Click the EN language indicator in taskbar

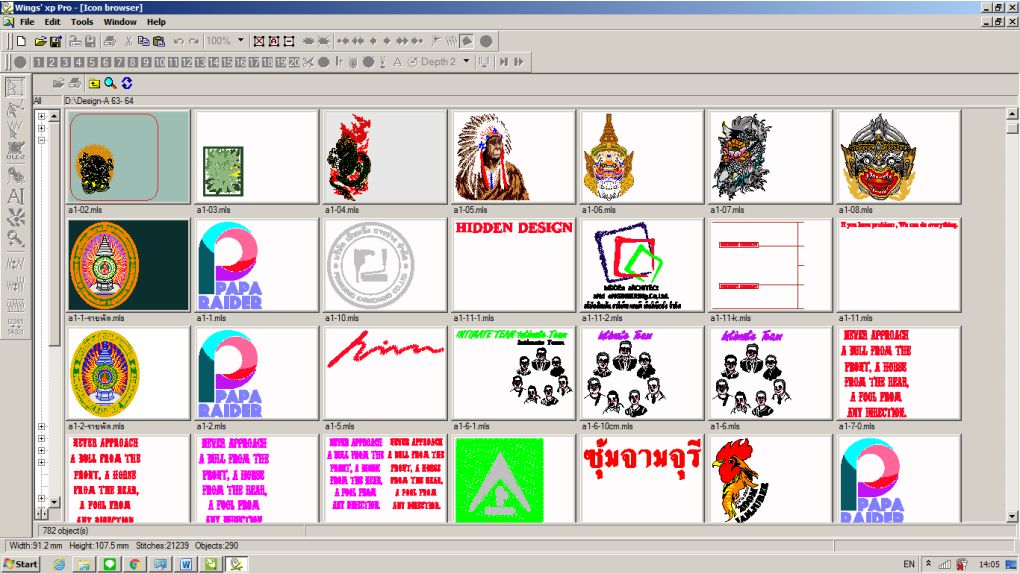click(908, 564)
